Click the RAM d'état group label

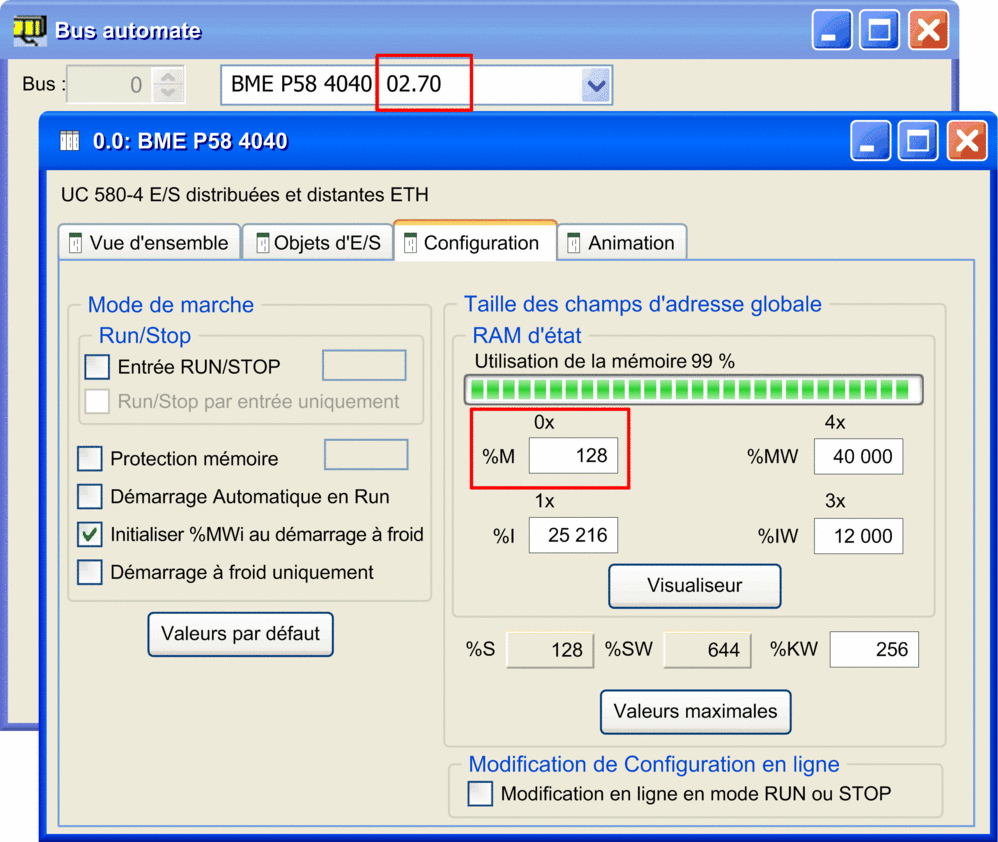tap(527, 335)
